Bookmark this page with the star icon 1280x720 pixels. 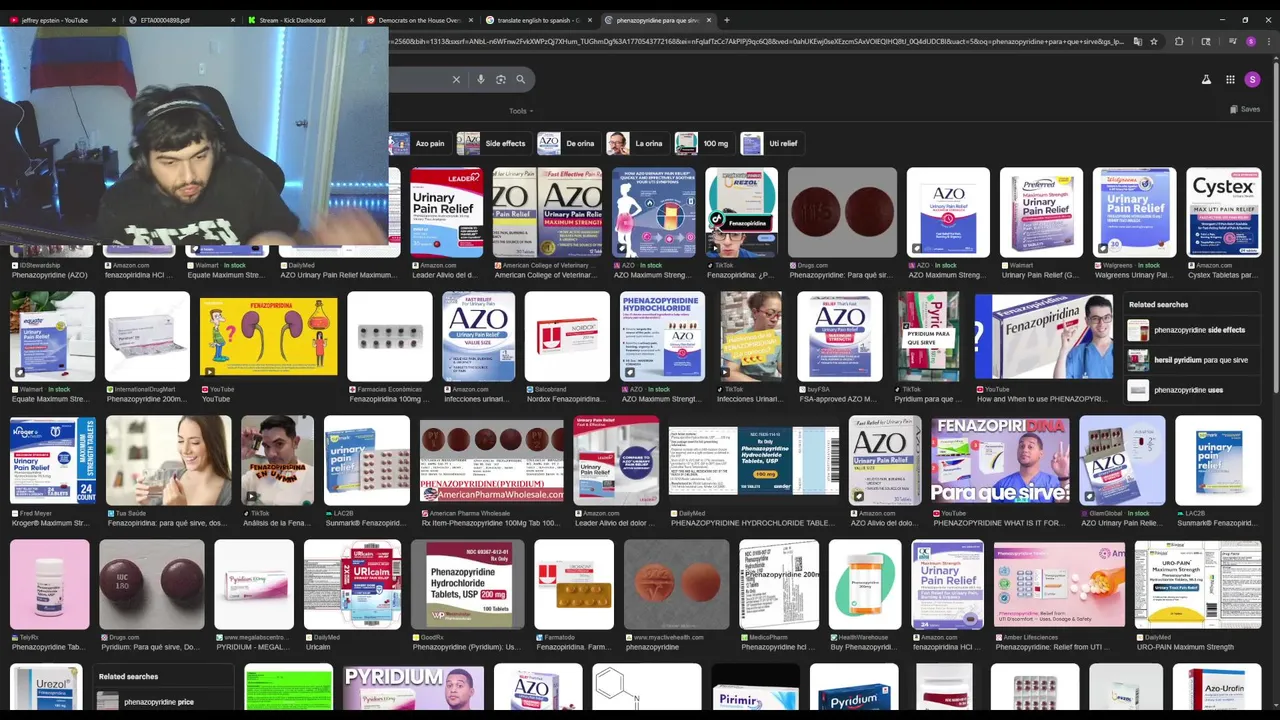1153,42
